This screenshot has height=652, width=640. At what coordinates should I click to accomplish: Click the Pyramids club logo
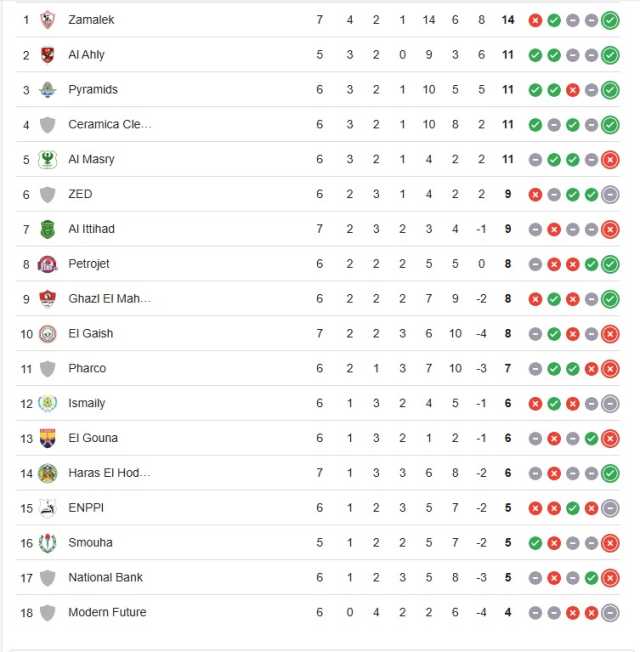tap(47, 89)
